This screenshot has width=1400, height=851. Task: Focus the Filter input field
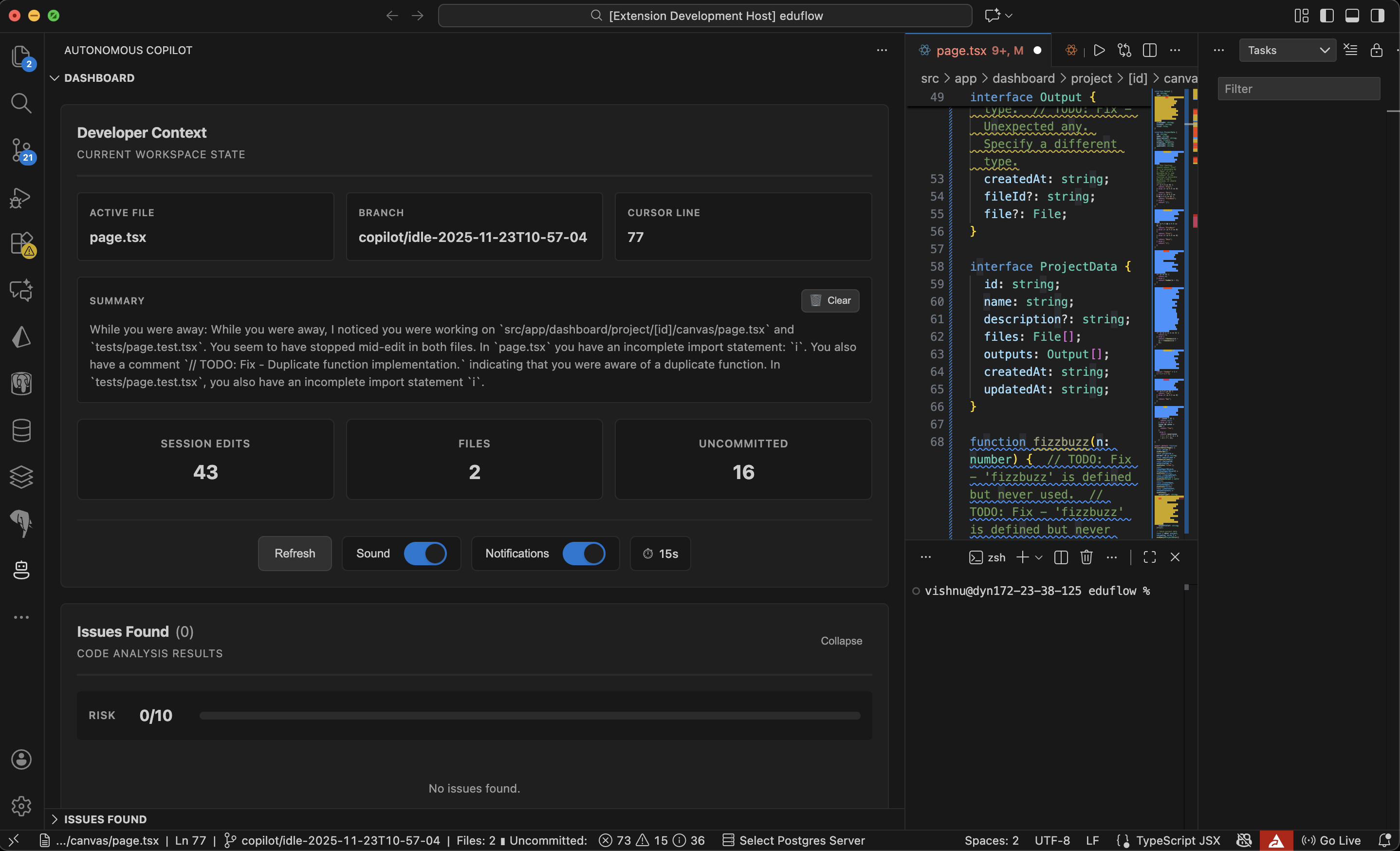pyautogui.click(x=1299, y=89)
